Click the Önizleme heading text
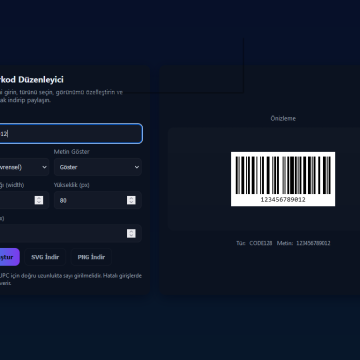This screenshot has width=360, height=360. tap(283, 118)
